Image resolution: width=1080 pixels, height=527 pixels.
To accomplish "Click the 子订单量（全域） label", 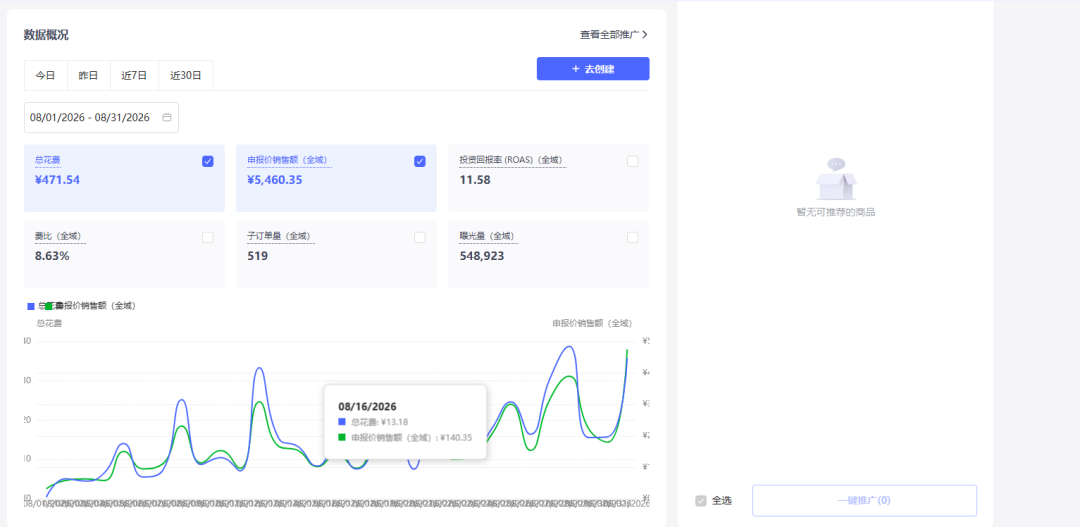I will coord(281,236).
